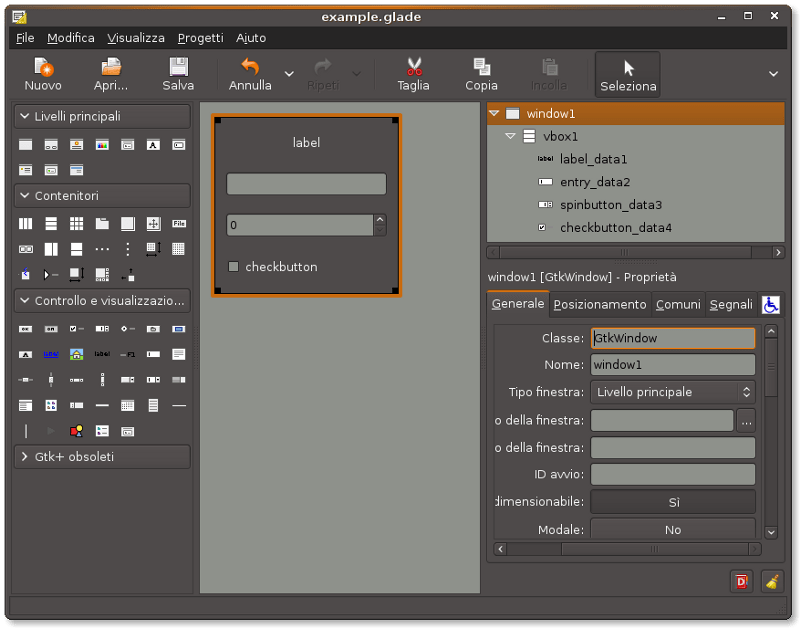
Task: Switch to the Segnali tab
Action: 731,304
